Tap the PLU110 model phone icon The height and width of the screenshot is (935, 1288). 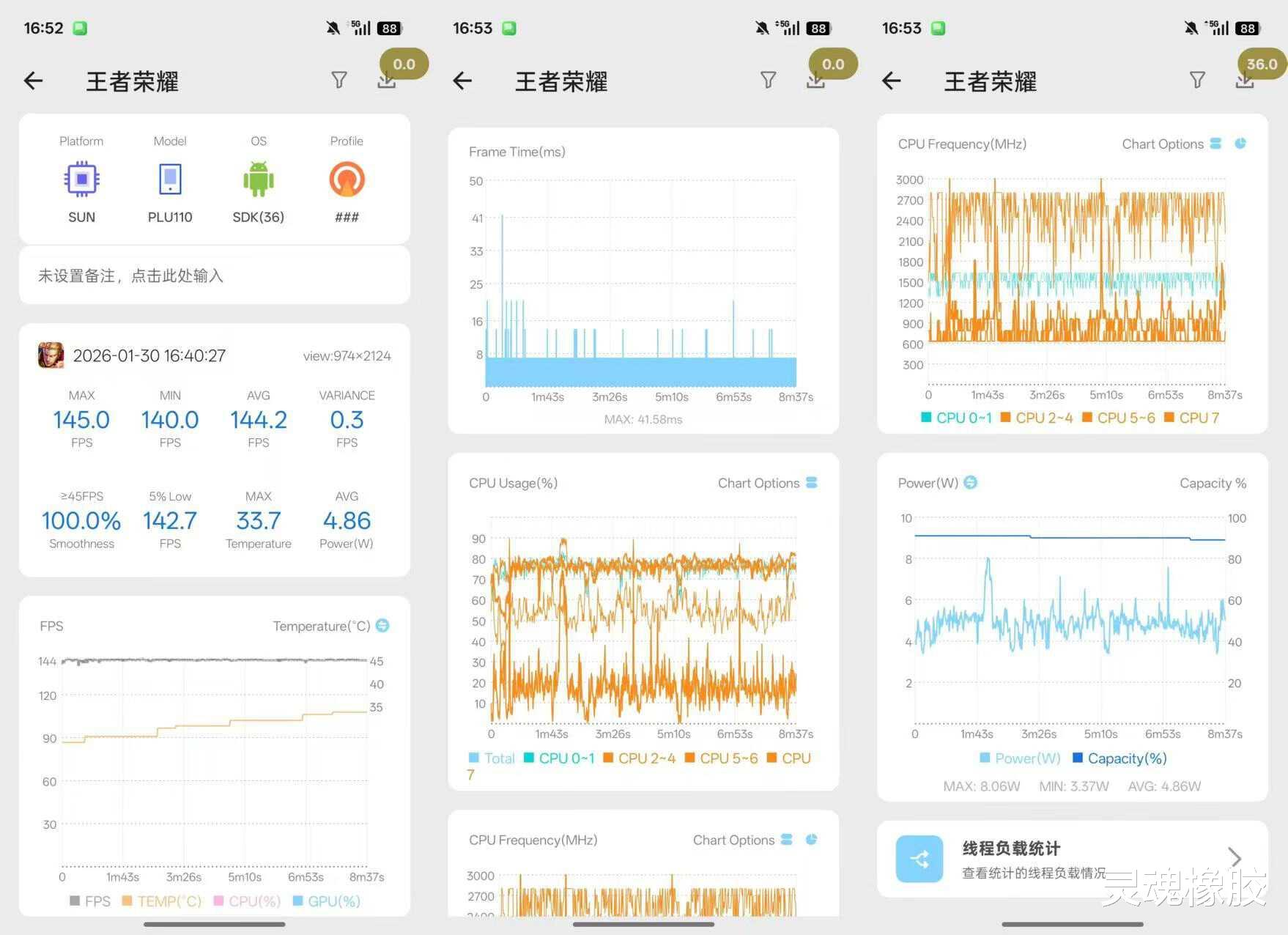(x=170, y=180)
